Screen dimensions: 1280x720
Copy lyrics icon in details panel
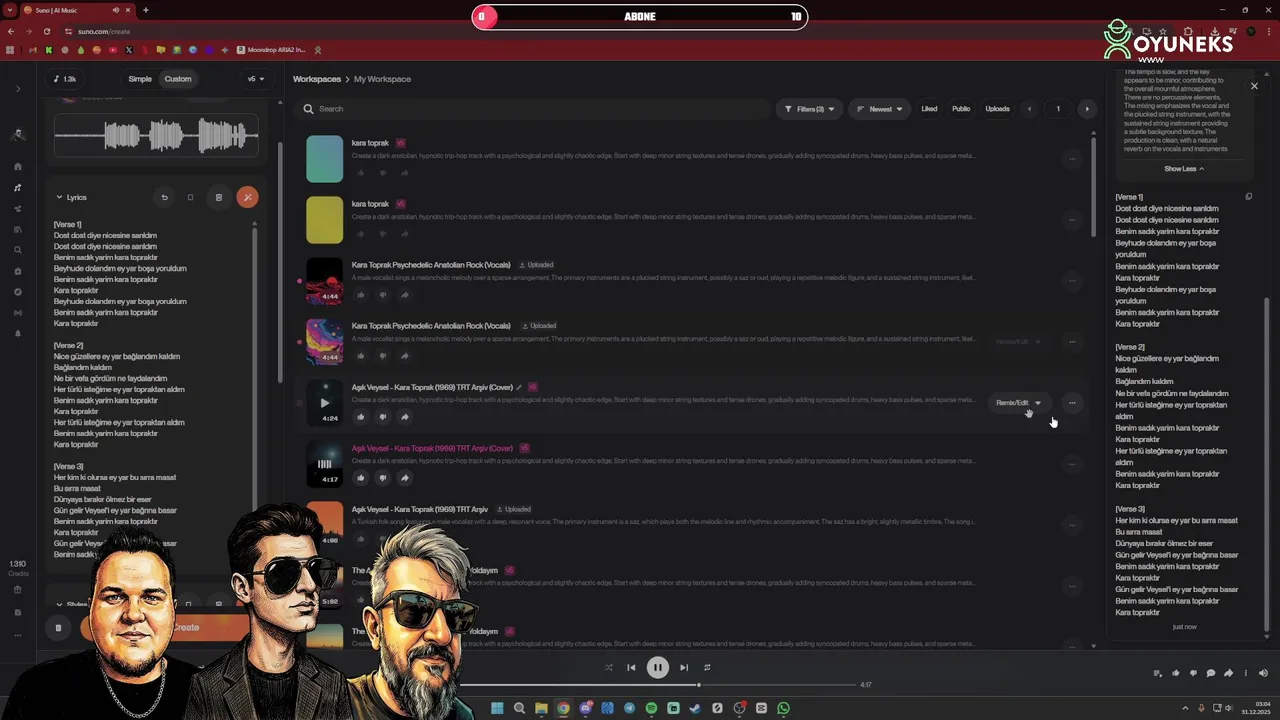click(x=1248, y=197)
